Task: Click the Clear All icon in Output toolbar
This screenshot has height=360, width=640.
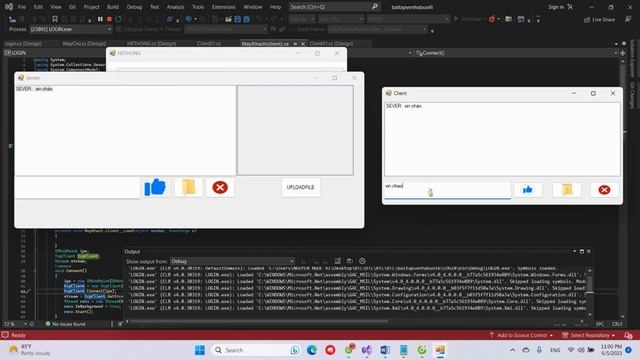Action: click(x=338, y=261)
